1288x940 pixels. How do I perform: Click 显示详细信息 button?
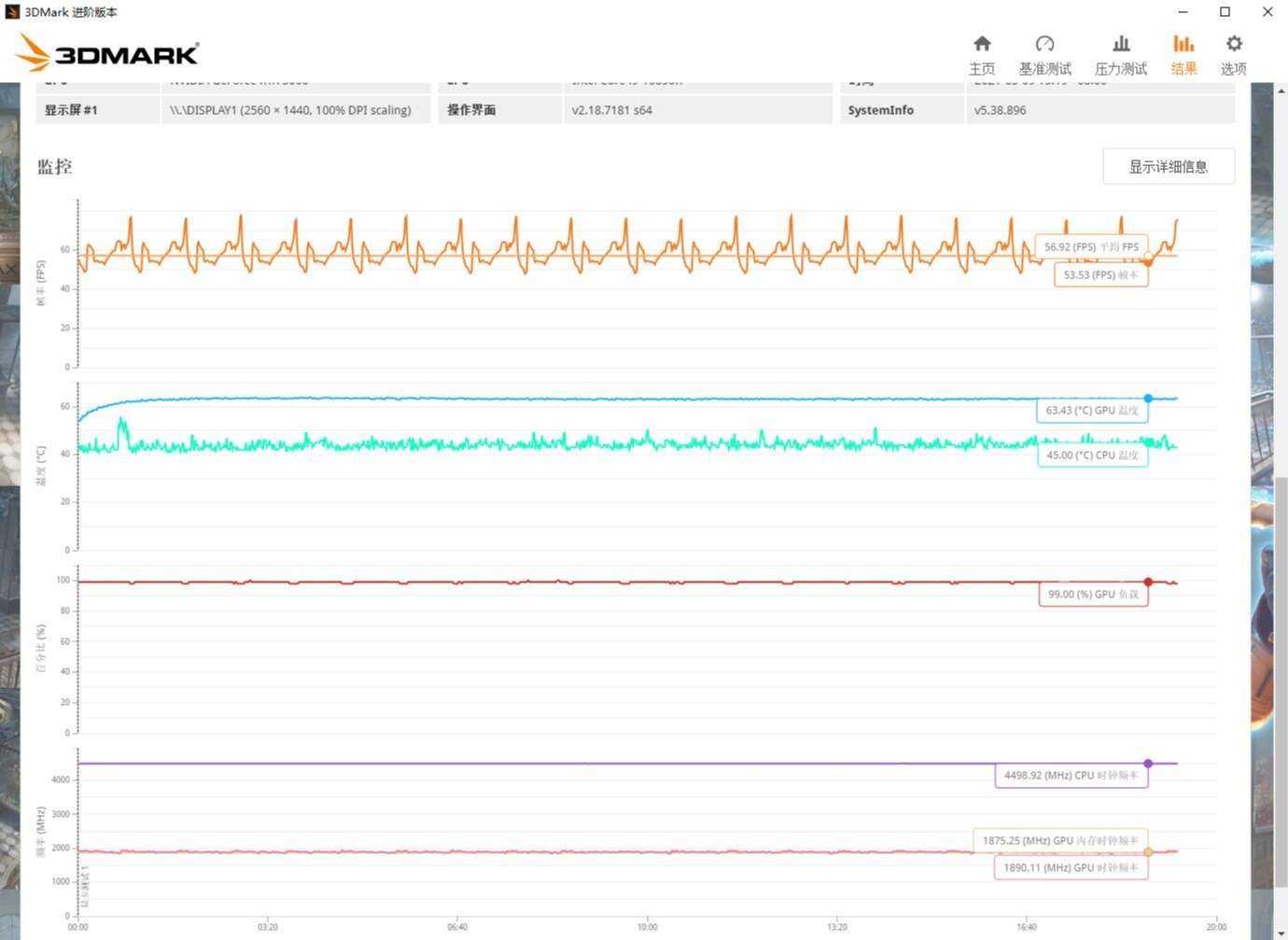point(1168,166)
